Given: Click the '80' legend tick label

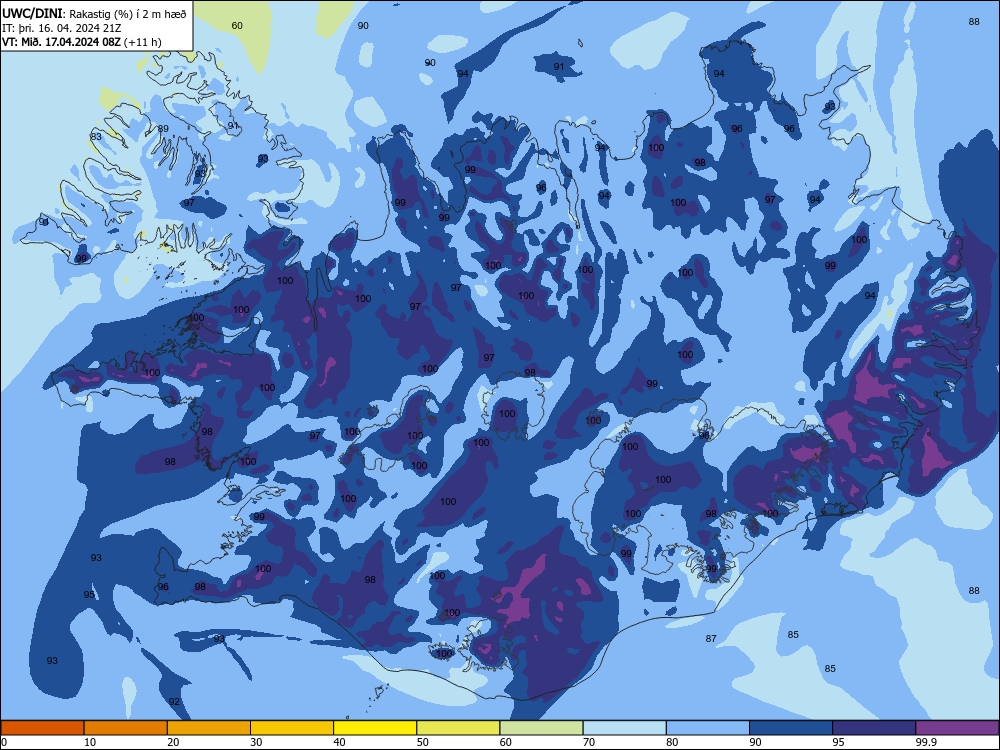Looking at the screenshot, I should pyautogui.click(x=672, y=742).
